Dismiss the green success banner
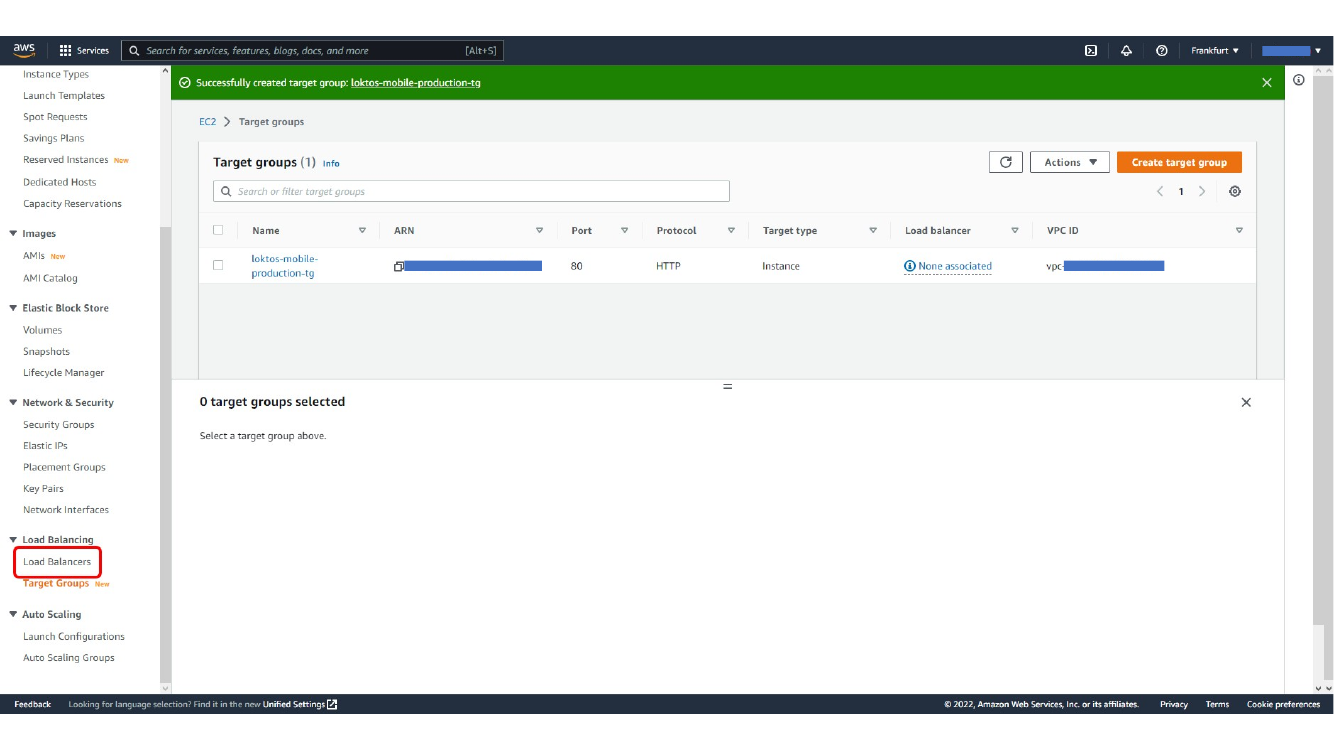This screenshot has width=1334, height=750. coord(1267,83)
